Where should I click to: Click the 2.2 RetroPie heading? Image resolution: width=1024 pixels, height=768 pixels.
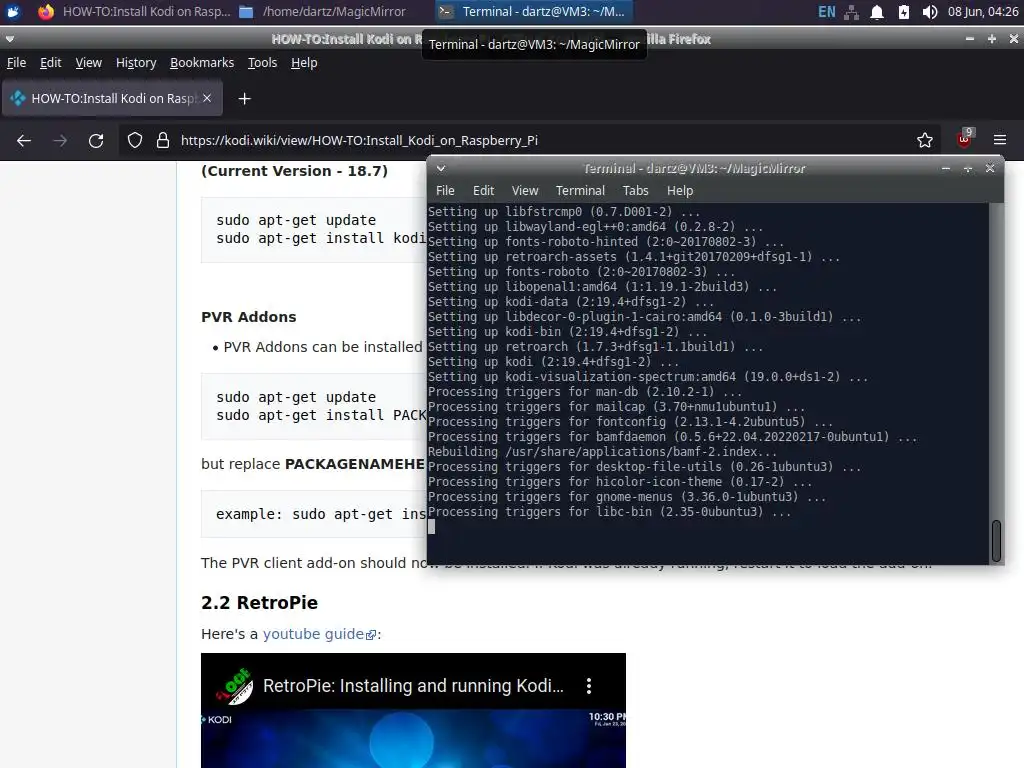259,603
